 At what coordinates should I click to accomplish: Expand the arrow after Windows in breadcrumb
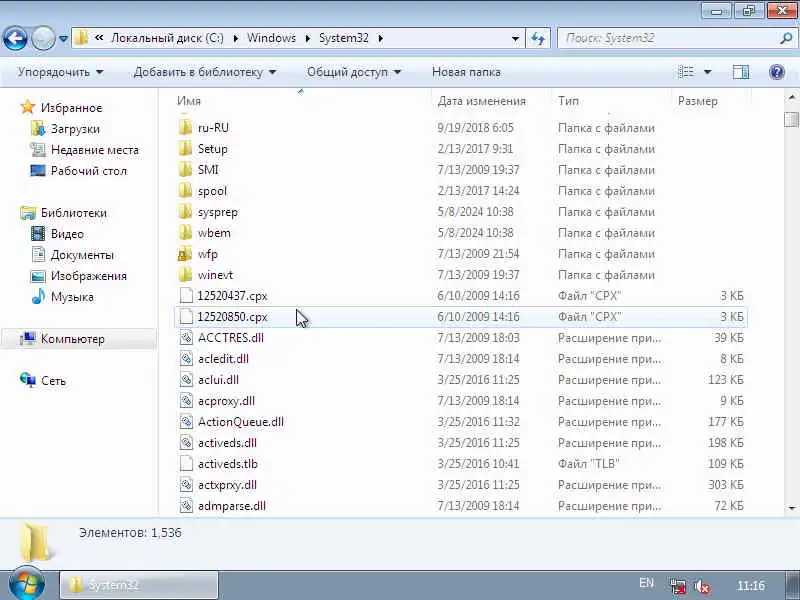(x=308, y=38)
